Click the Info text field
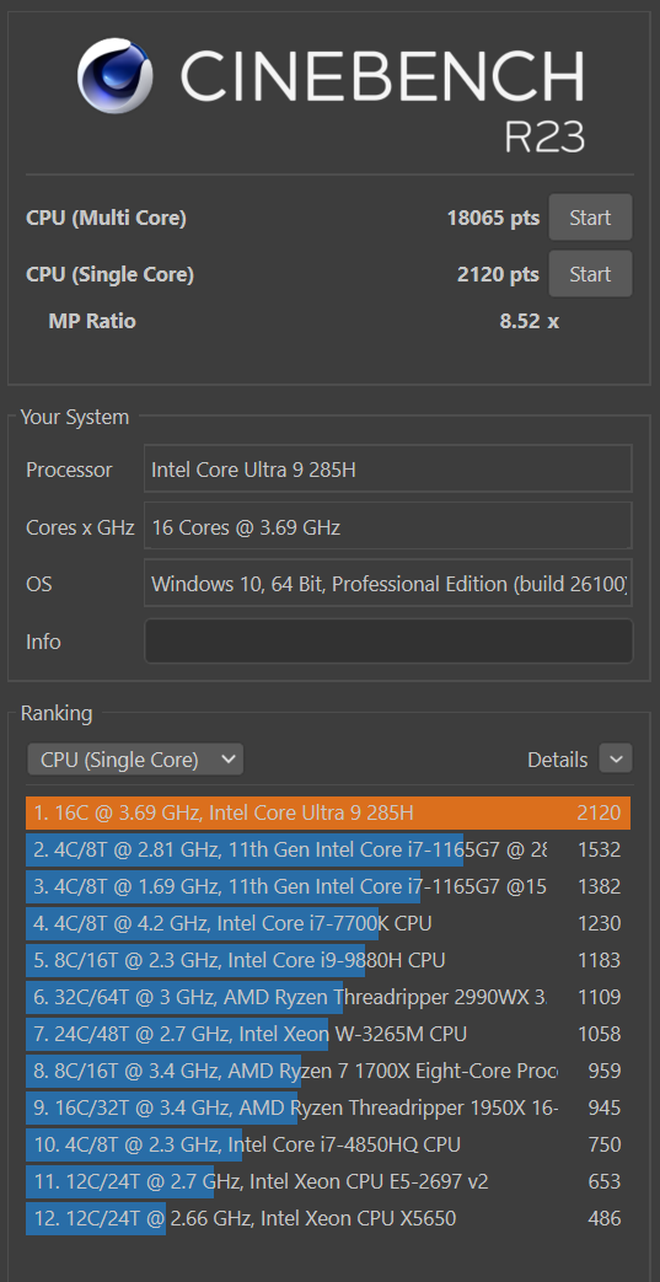Screen dimensions: 660x1282 click(x=388, y=641)
